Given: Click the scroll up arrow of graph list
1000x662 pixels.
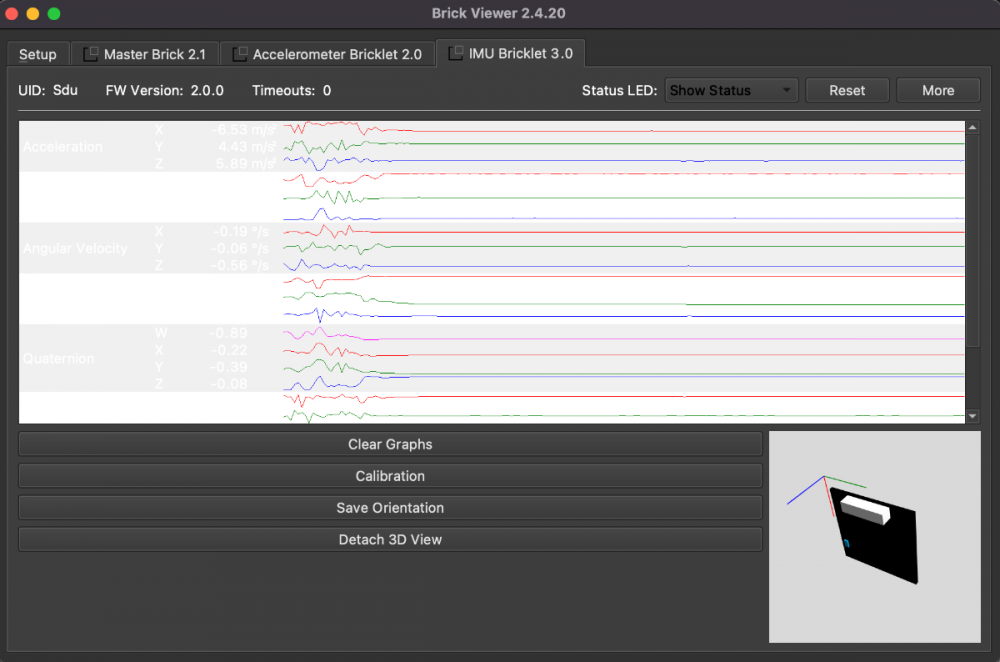Looking at the screenshot, I should (973, 127).
